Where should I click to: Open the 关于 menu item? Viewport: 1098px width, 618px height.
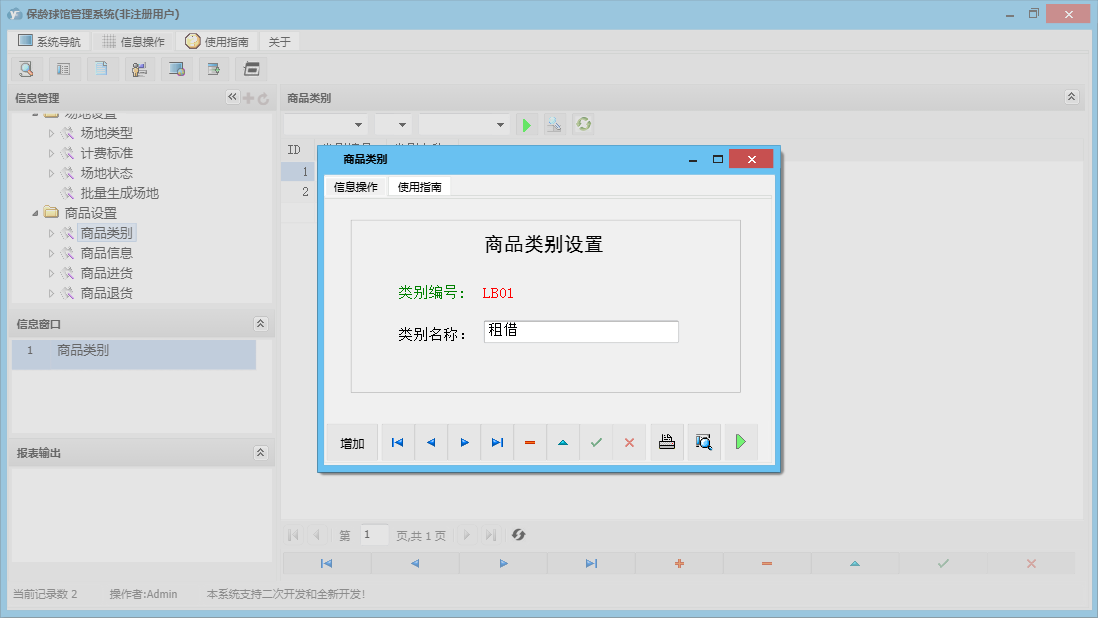[280, 41]
